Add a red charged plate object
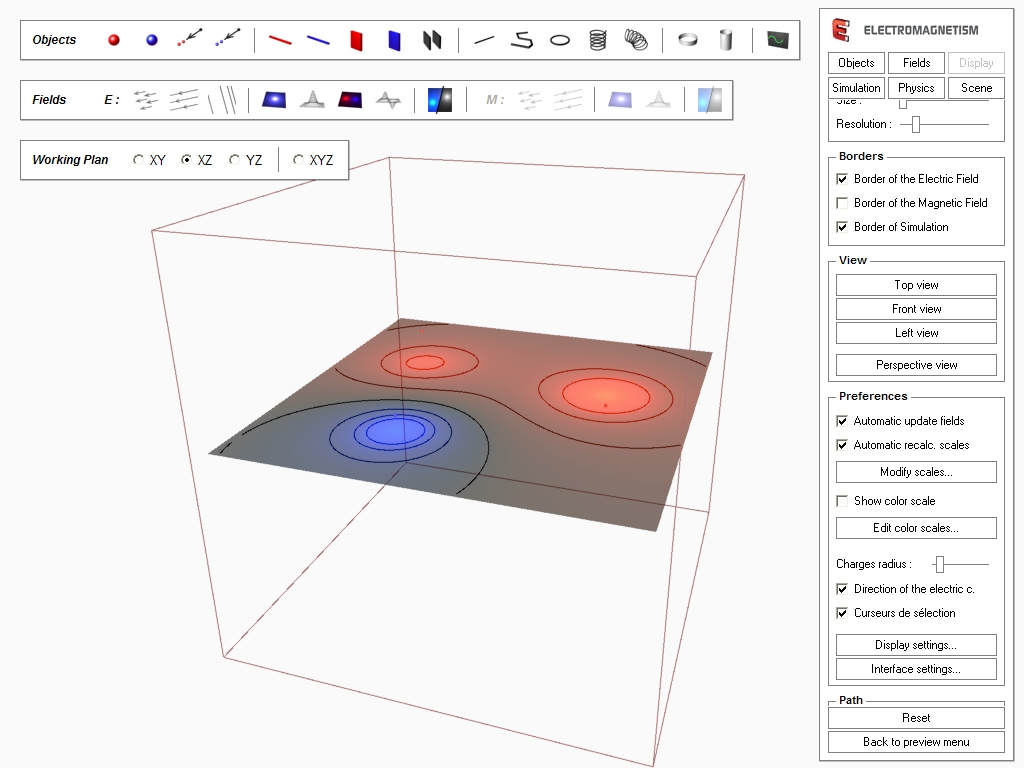Image resolution: width=1024 pixels, height=768 pixels. 356,40
